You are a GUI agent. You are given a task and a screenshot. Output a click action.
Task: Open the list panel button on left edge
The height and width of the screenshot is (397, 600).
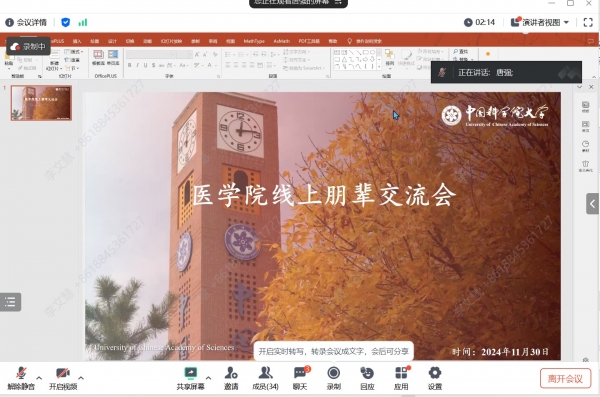pos(10,302)
